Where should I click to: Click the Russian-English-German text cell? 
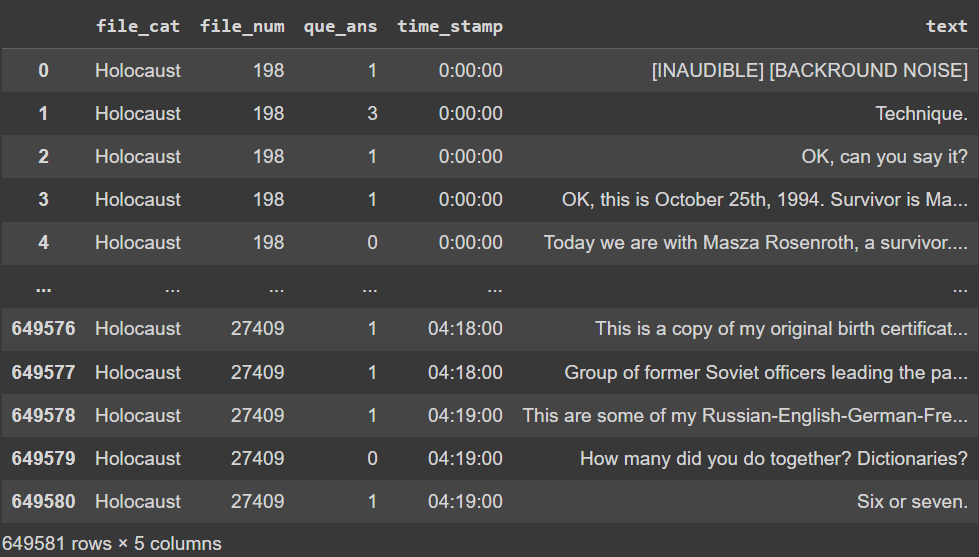coord(744,415)
